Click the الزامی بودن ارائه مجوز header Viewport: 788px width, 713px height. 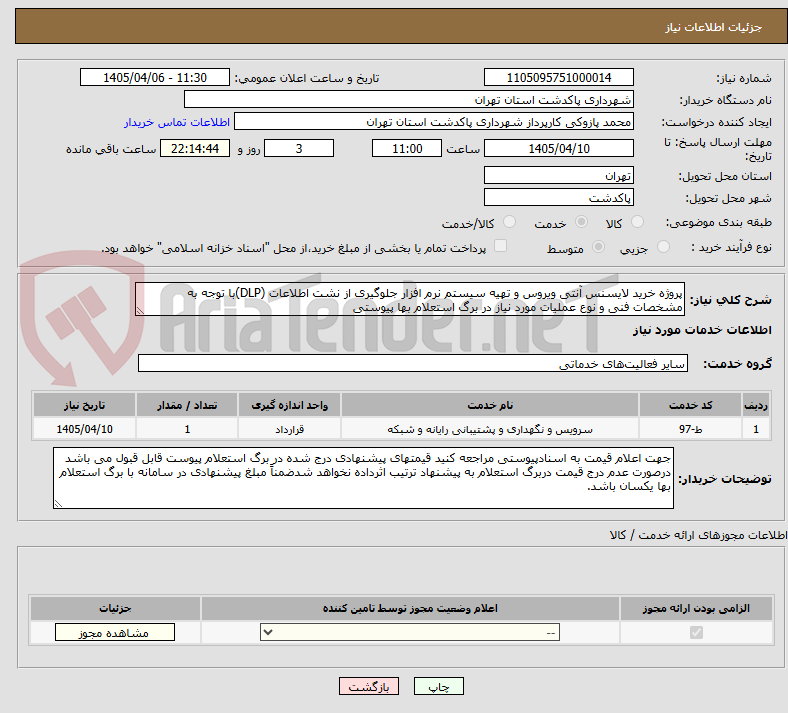point(696,608)
